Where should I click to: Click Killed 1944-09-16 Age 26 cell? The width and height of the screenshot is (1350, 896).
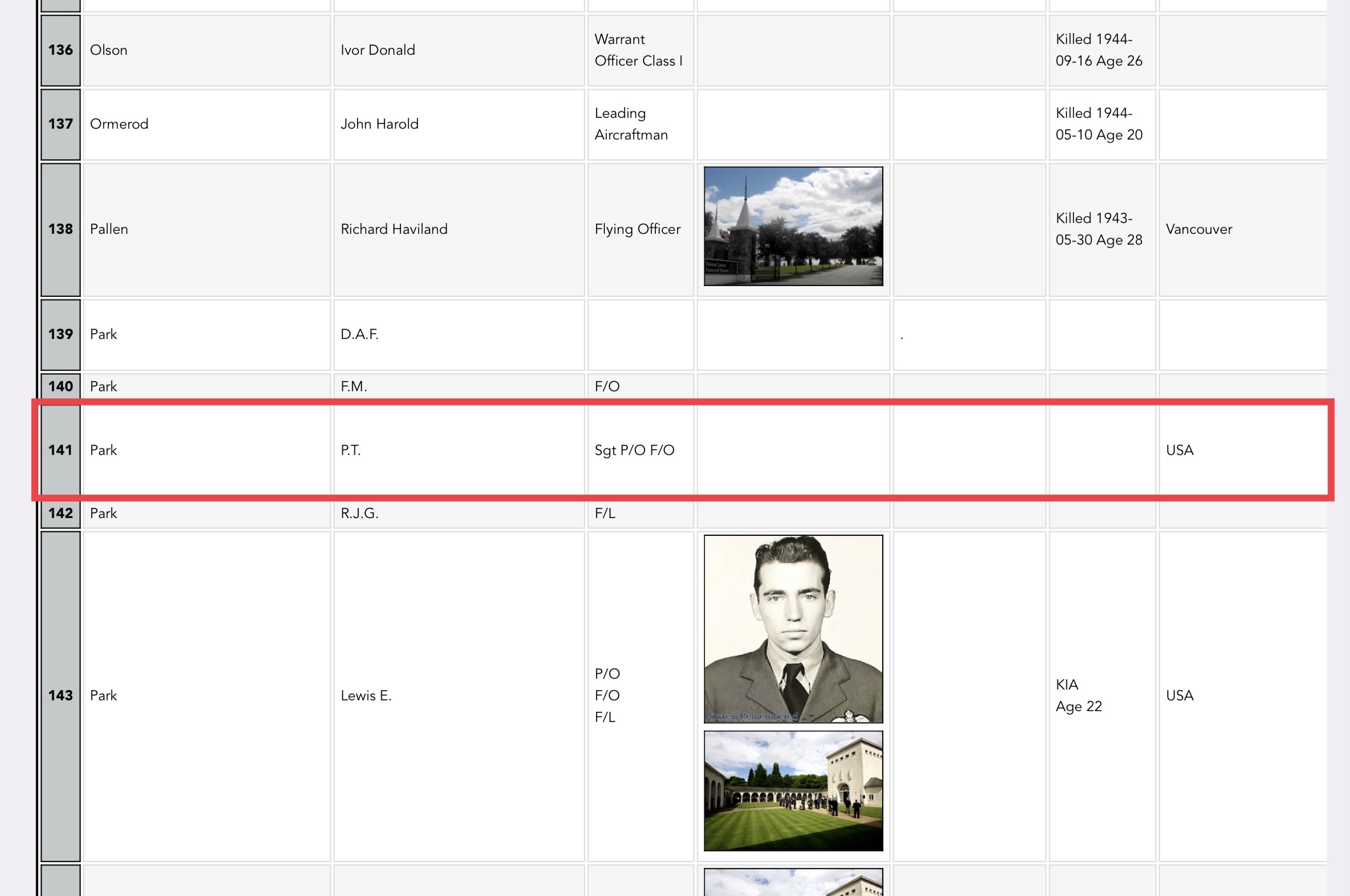1101,50
